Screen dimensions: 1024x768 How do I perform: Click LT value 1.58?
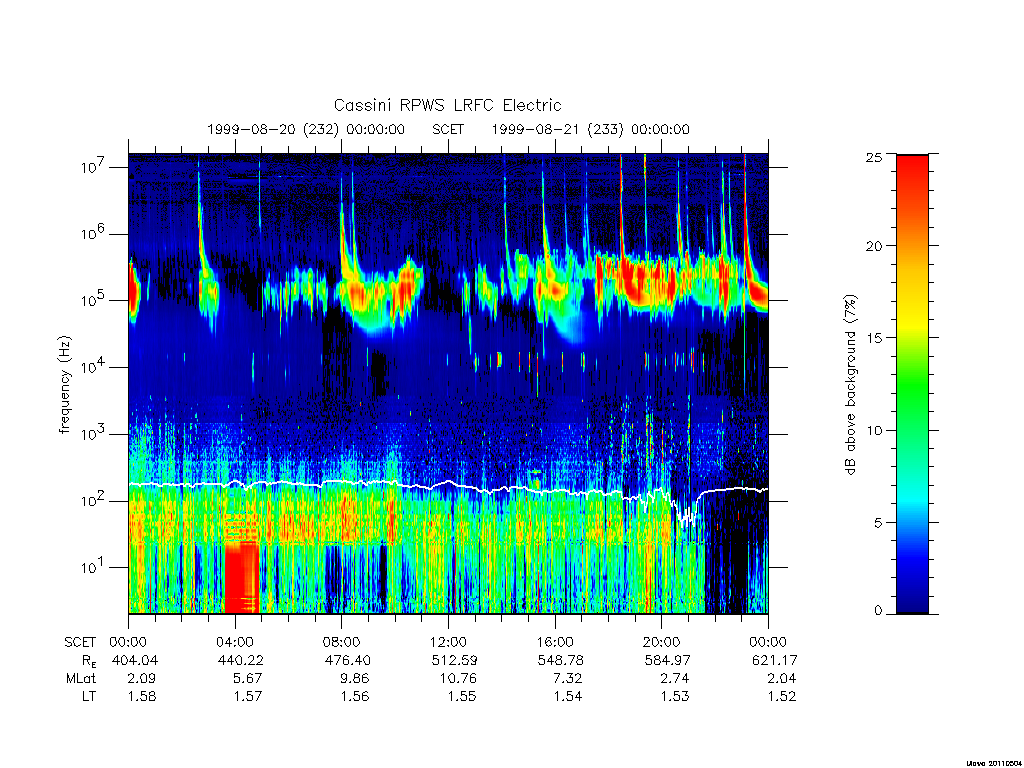point(142,696)
